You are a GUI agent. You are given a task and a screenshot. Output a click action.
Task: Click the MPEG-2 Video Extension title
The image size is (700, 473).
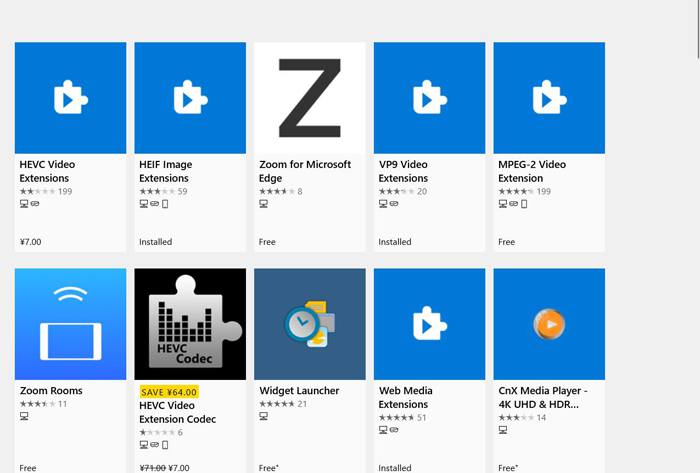point(532,171)
